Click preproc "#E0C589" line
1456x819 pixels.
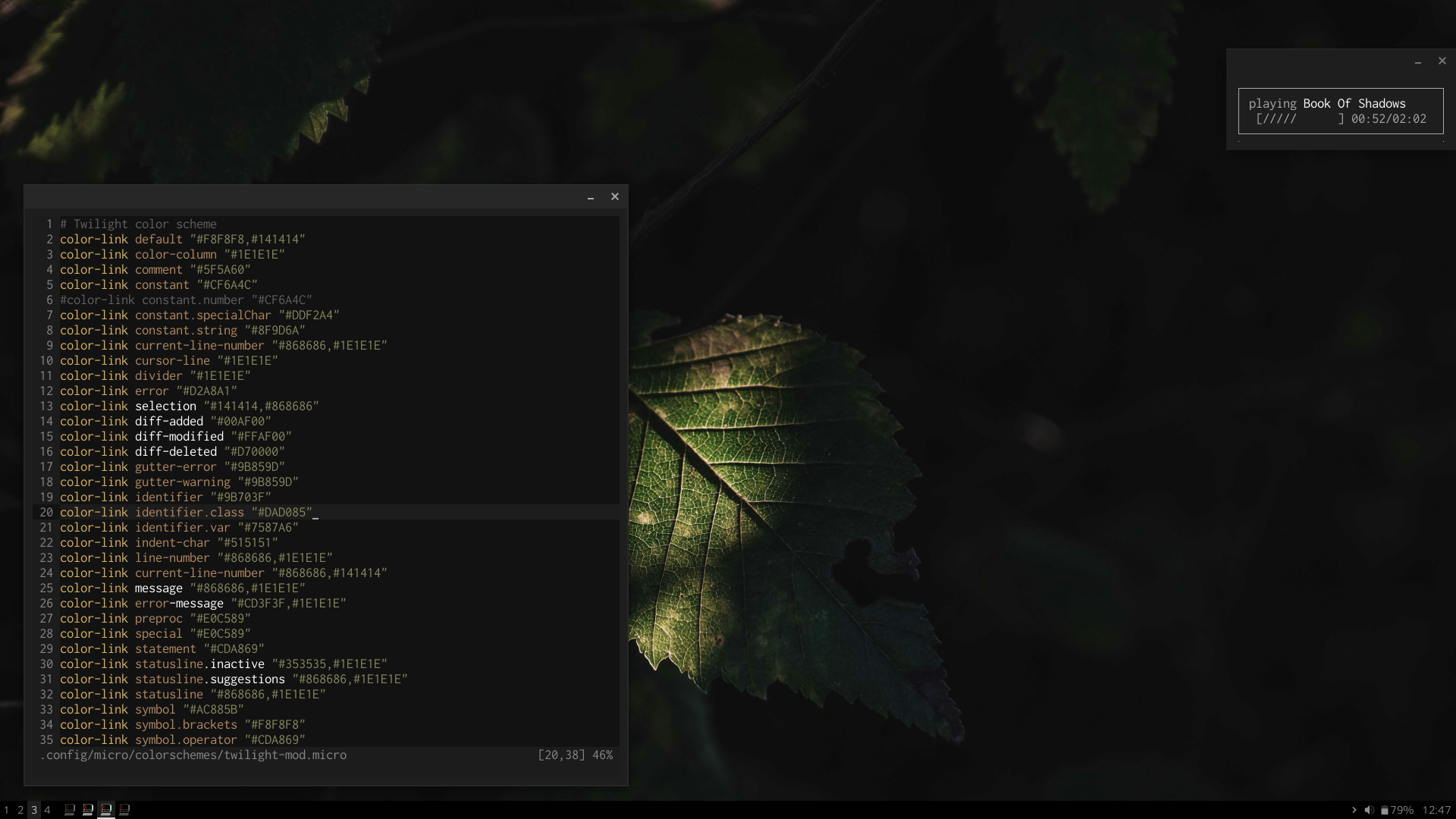click(x=155, y=619)
